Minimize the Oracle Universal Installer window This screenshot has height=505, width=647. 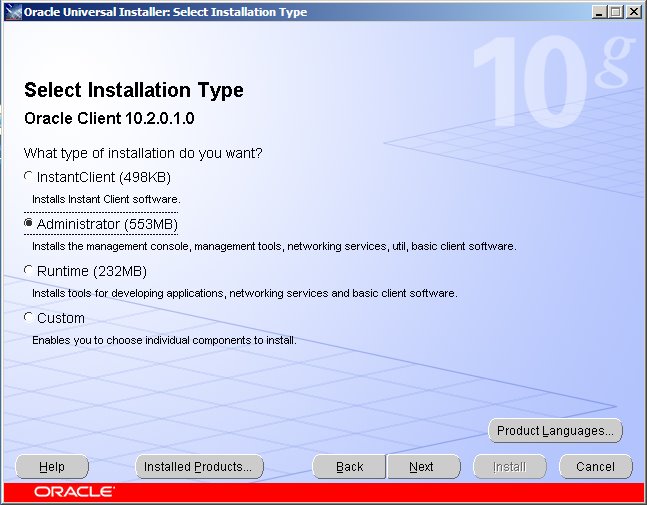click(599, 12)
